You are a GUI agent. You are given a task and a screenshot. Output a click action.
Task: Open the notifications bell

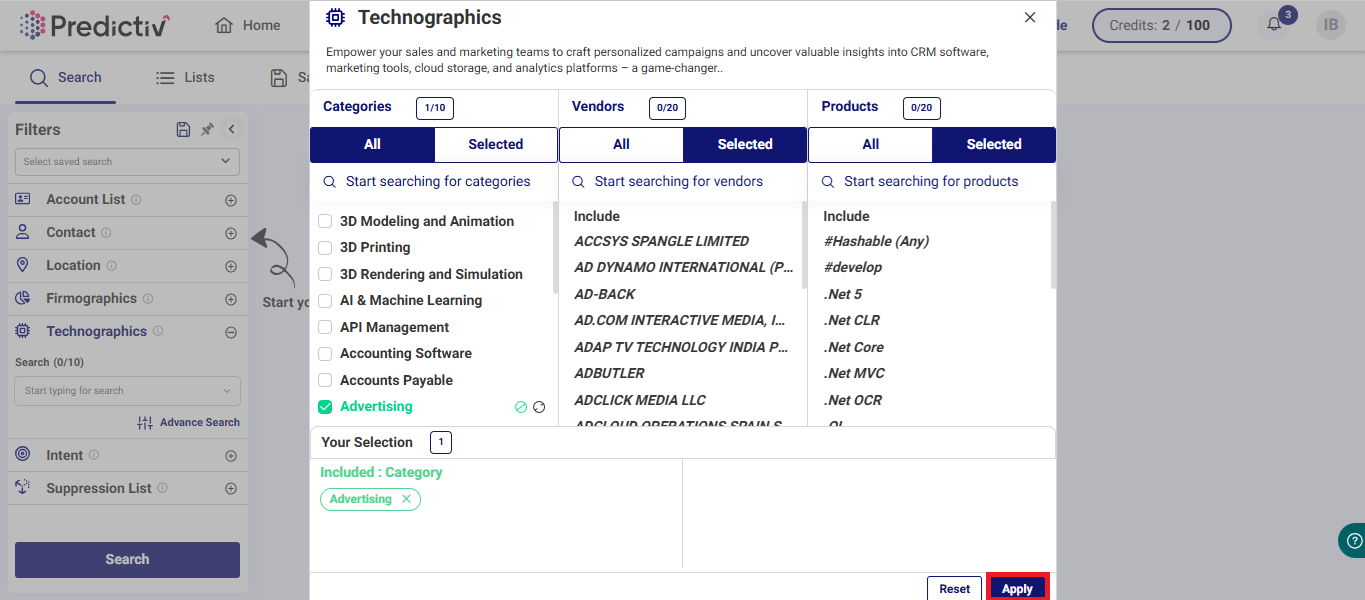point(1274,25)
